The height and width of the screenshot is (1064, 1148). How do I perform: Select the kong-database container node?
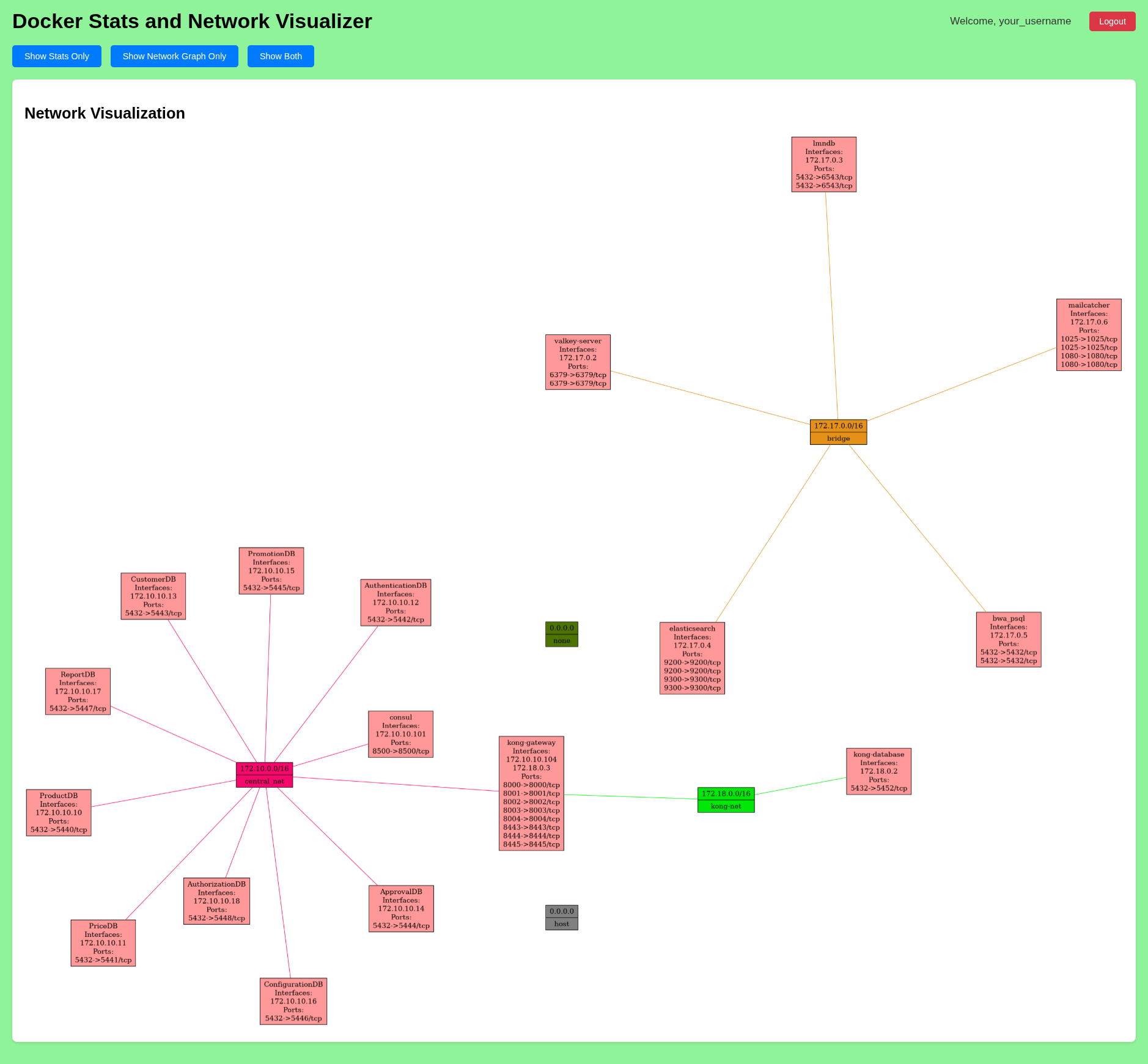[x=878, y=770]
